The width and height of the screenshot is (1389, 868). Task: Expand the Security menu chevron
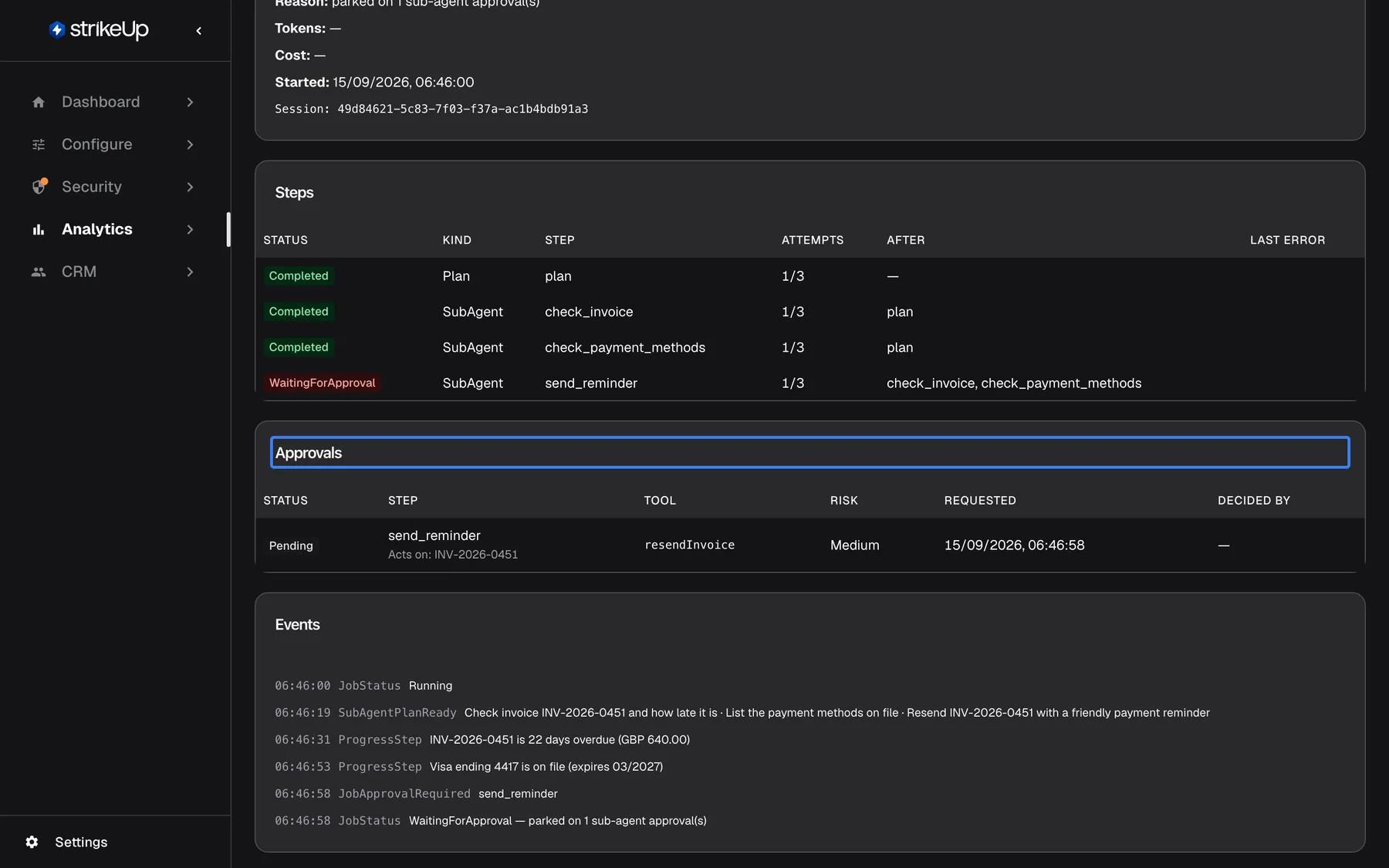(x=190, y=187)
